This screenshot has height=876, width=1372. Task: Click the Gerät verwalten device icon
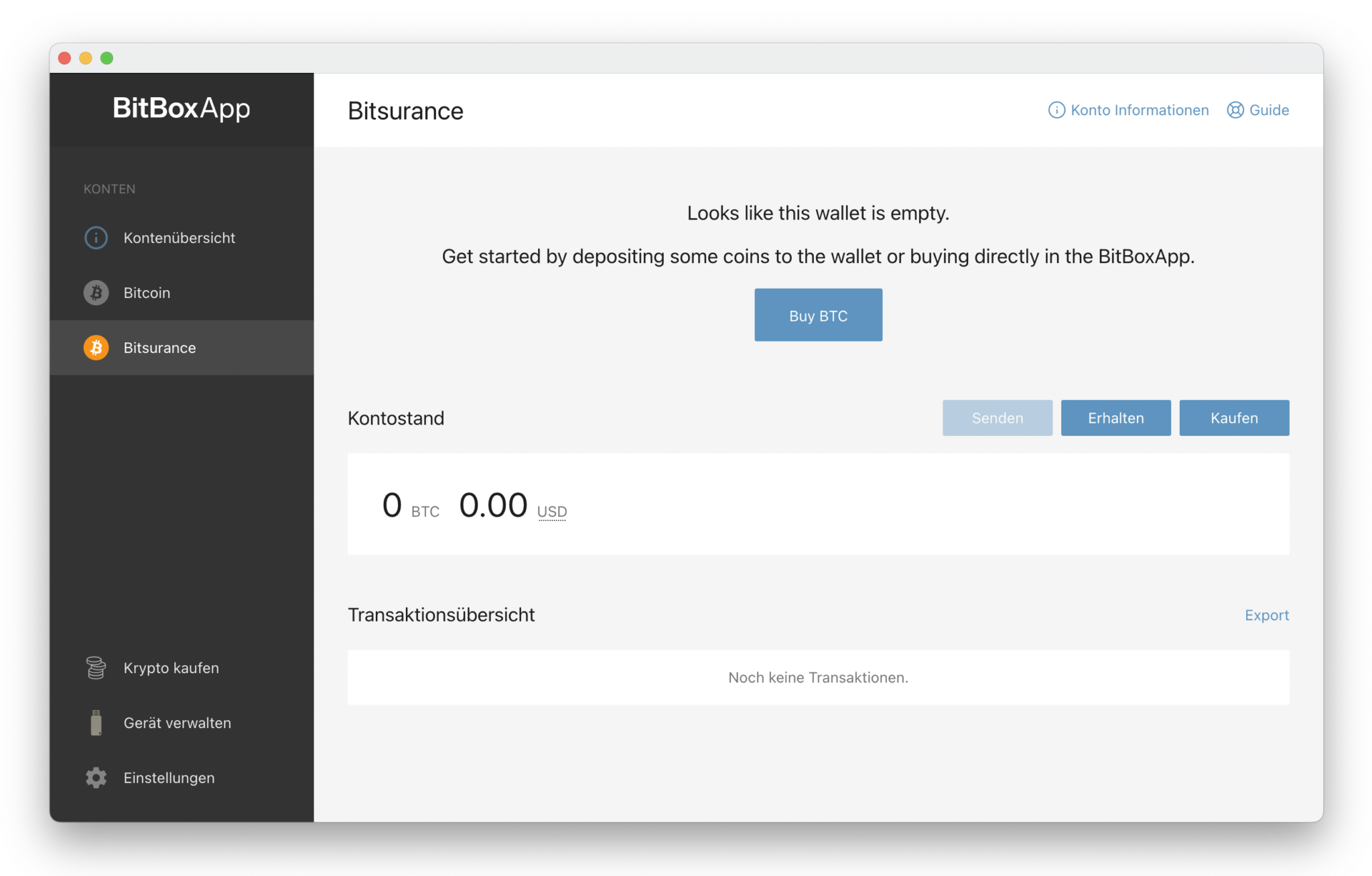tap(96, 723)
